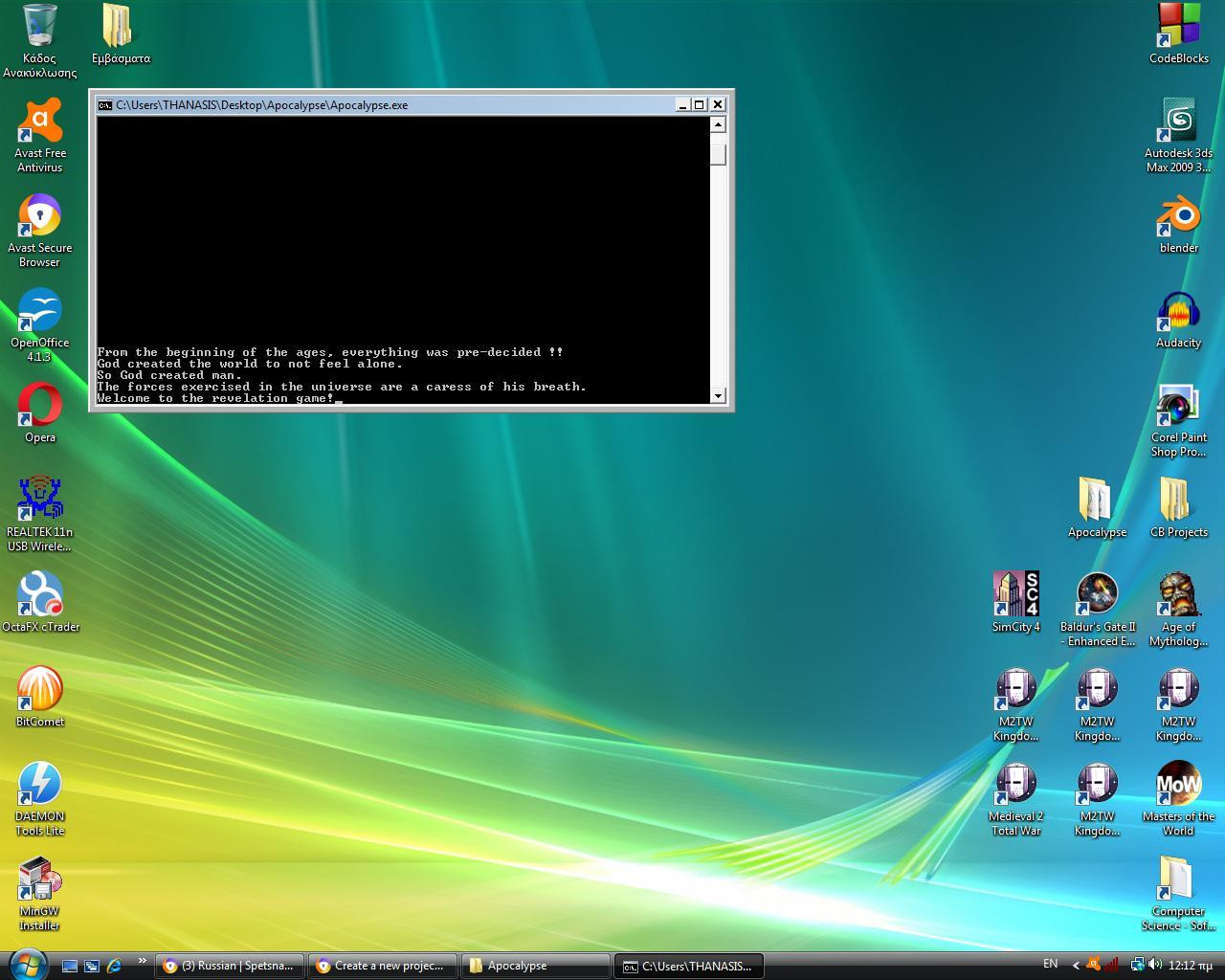Open the Recycle Bin (Κάδος Ανακύκλωσης) icon
This screenshot has height=980, width=1225.
click(39, 40)
